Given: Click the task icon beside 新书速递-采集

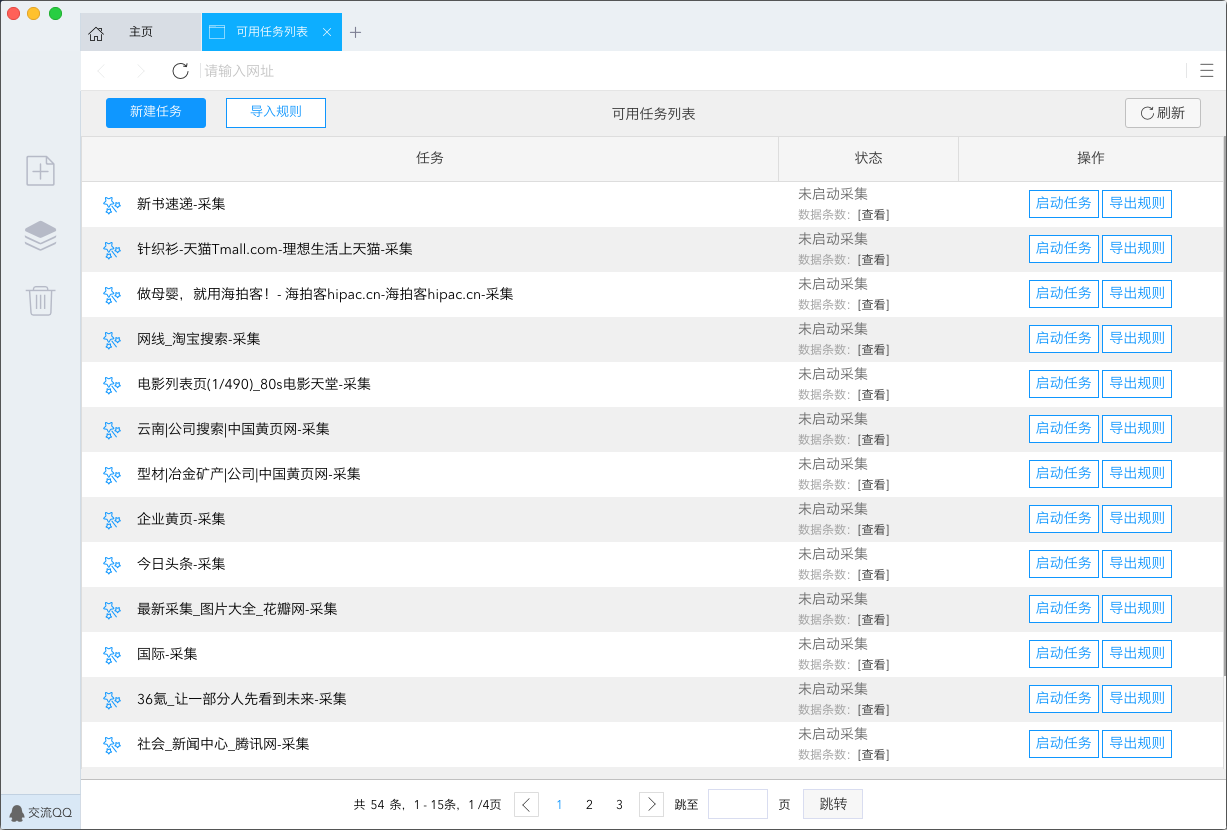Looking at the screenshot, I should pyautogui.click(x=112, y=205).
